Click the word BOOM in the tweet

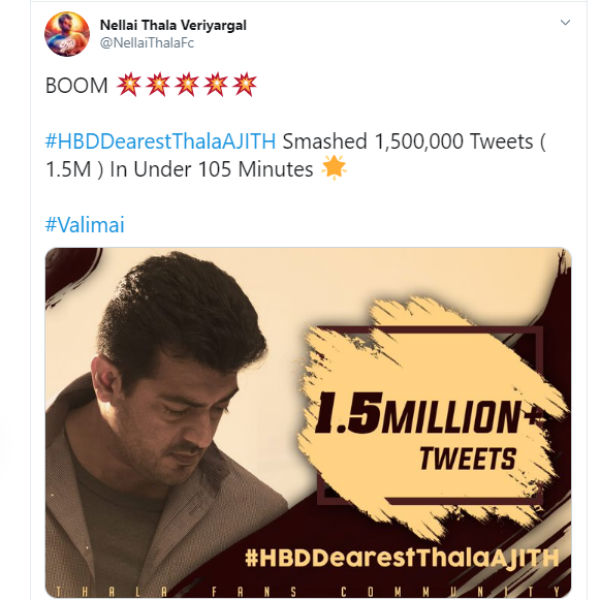[x=77, y=86]
